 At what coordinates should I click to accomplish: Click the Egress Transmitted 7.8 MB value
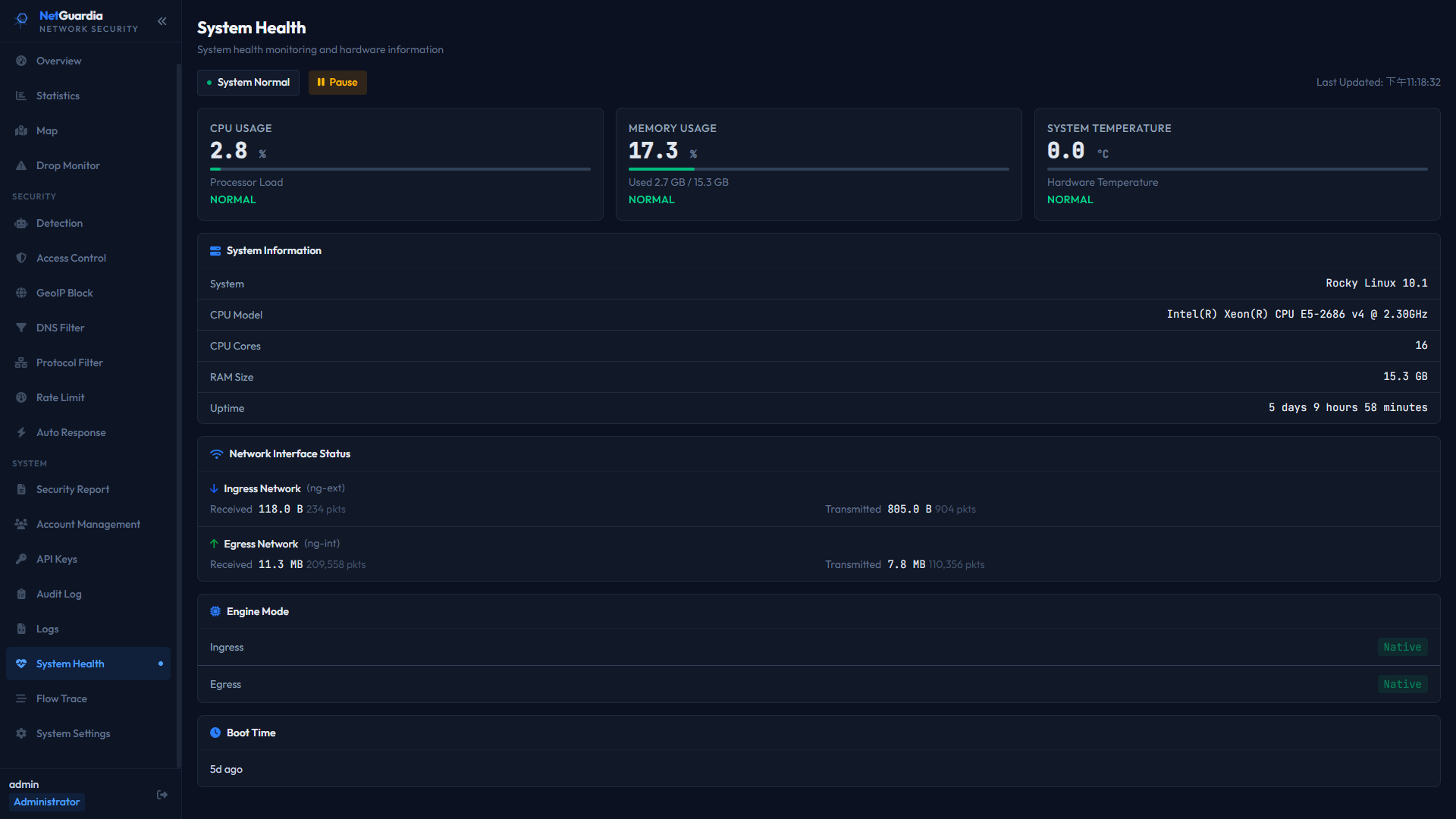(906, 564)
